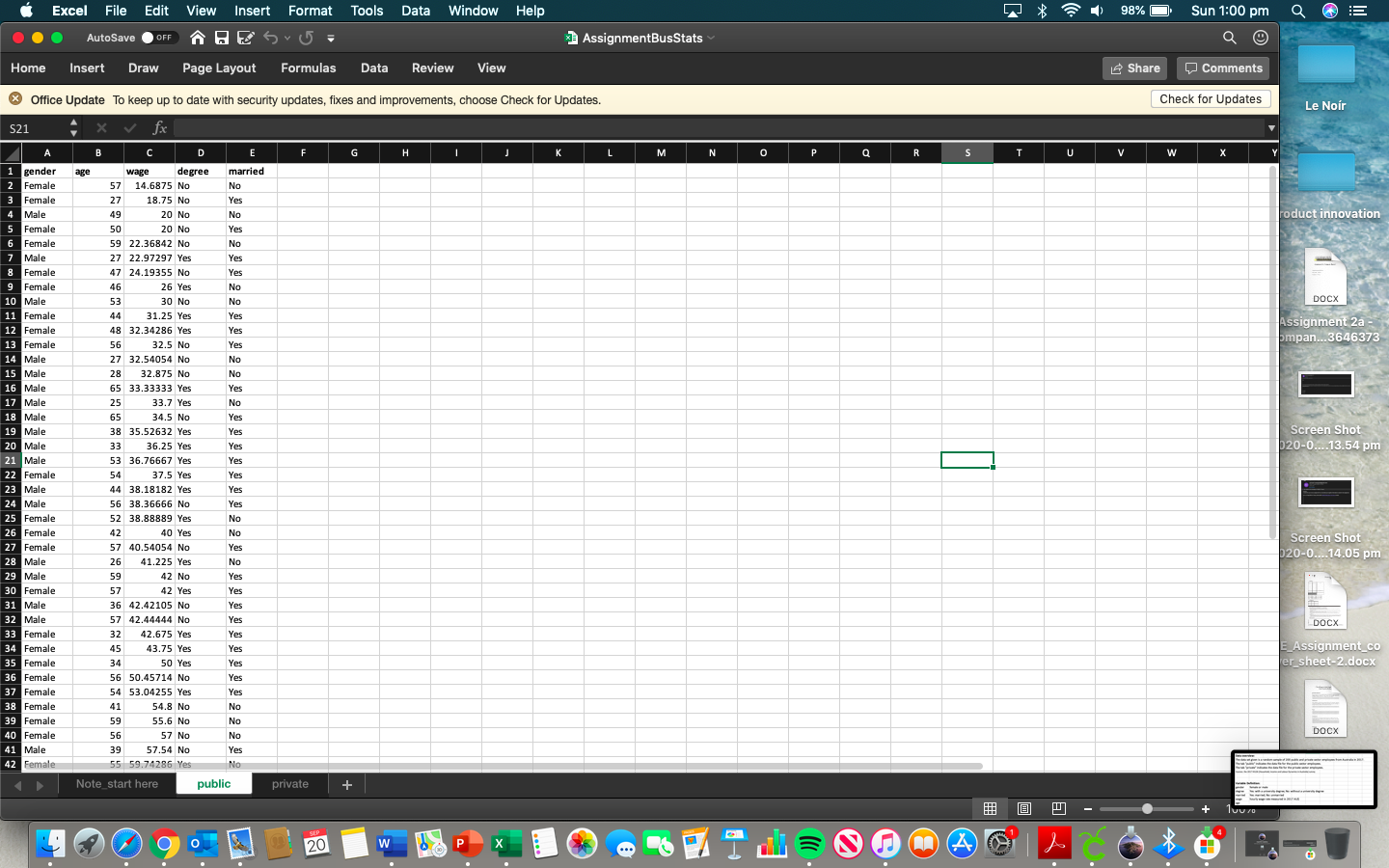Open the Format menu in the menu bar

tap(310, 11)
